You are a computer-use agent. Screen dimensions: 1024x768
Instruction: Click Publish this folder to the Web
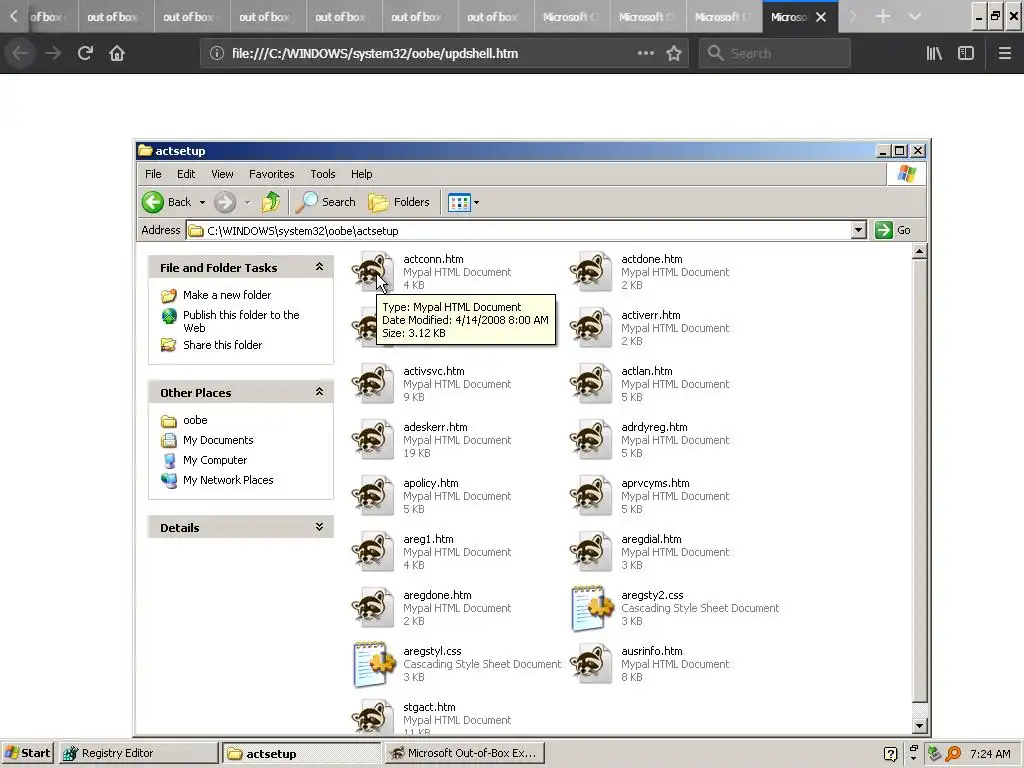(241, 321)
